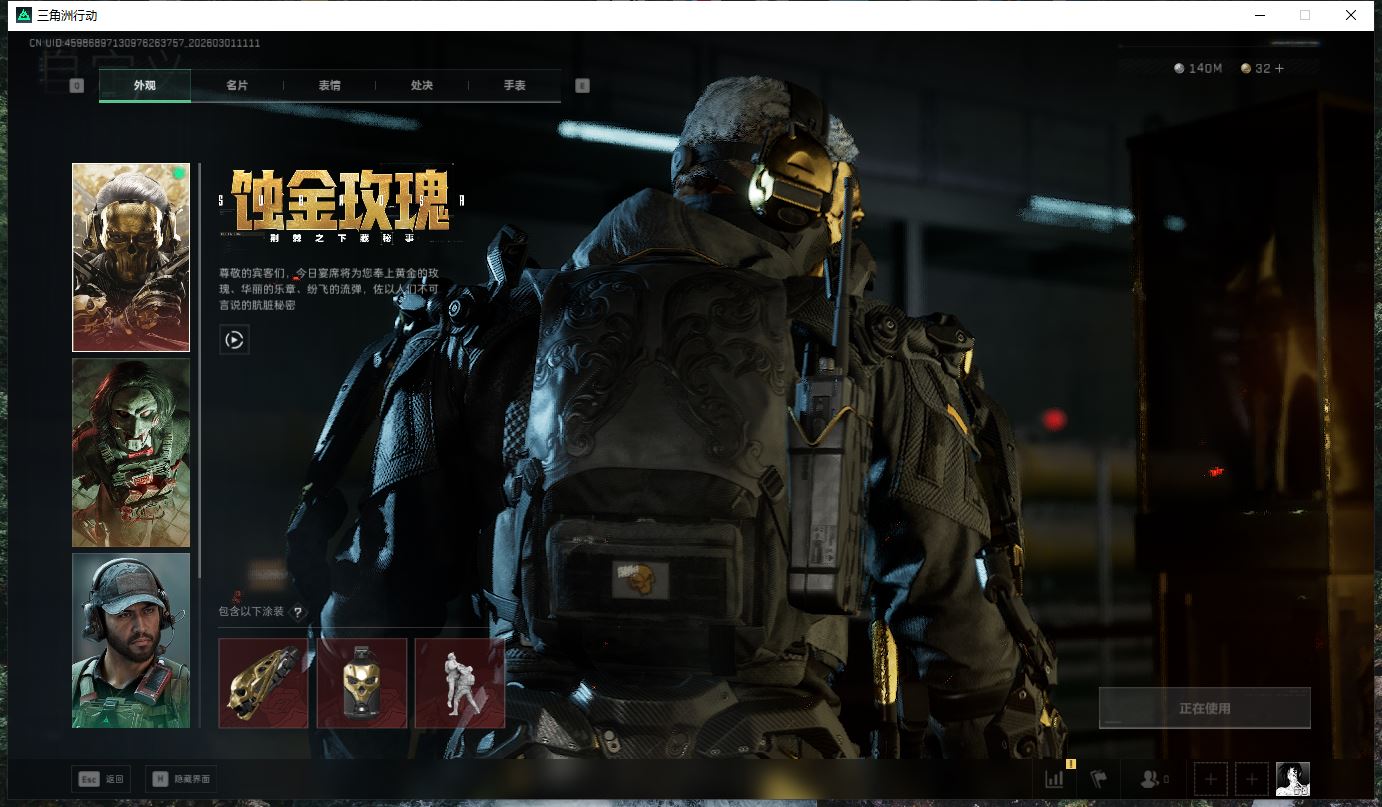Click the E key next-tab icon

pyautogui.click(x=582, y=86)
